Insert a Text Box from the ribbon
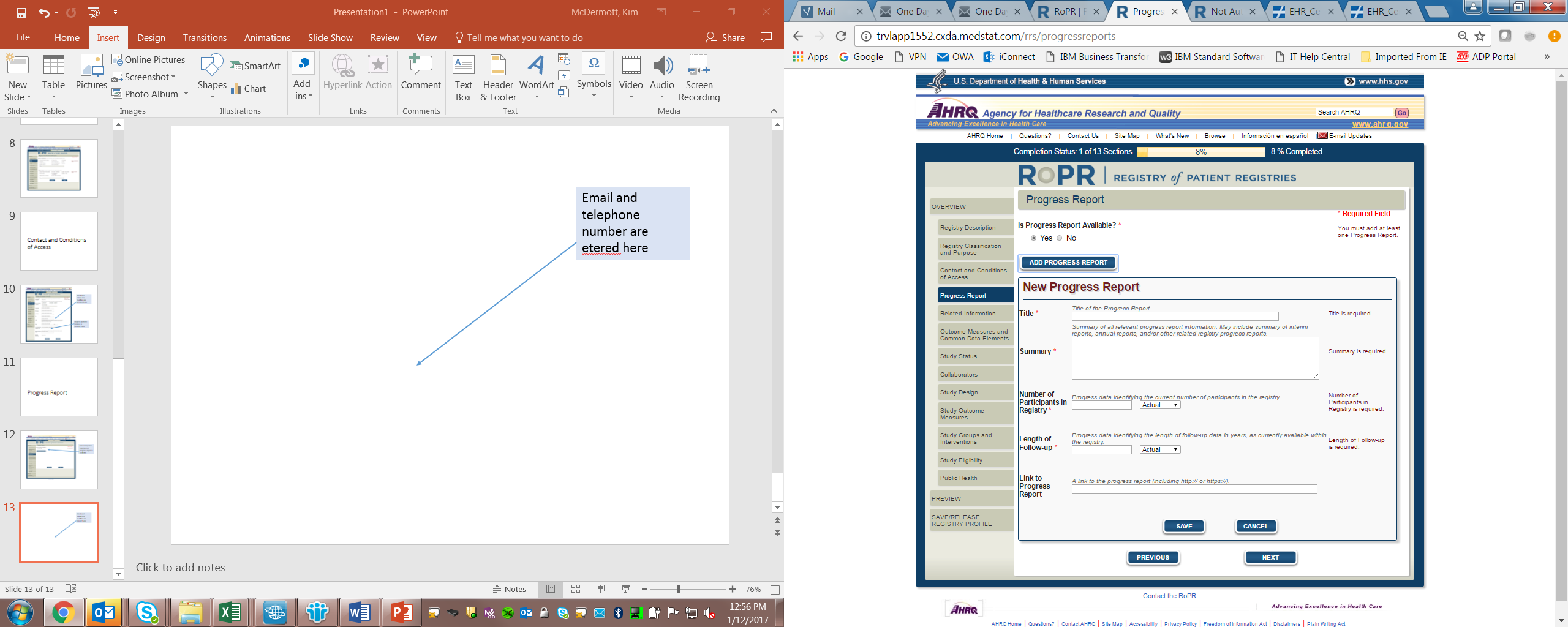Screen dimensions: 1568x627 tap(463, 77)
